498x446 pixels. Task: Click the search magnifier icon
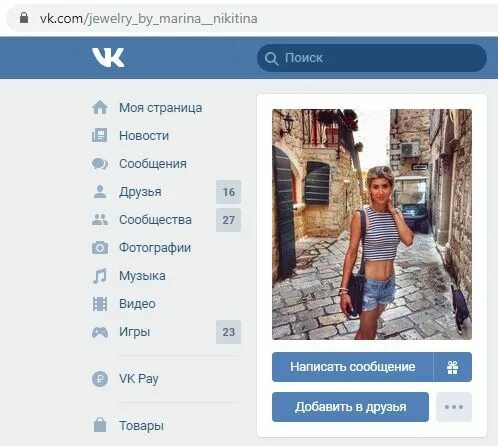271,58
